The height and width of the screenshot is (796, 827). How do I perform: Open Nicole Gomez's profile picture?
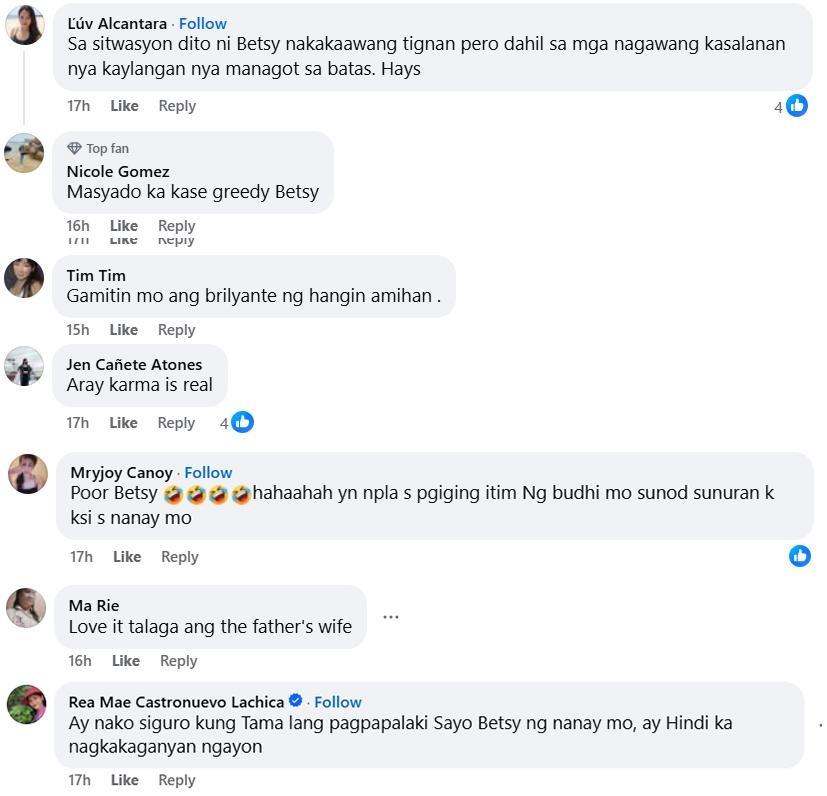click(x=24, y=152)
